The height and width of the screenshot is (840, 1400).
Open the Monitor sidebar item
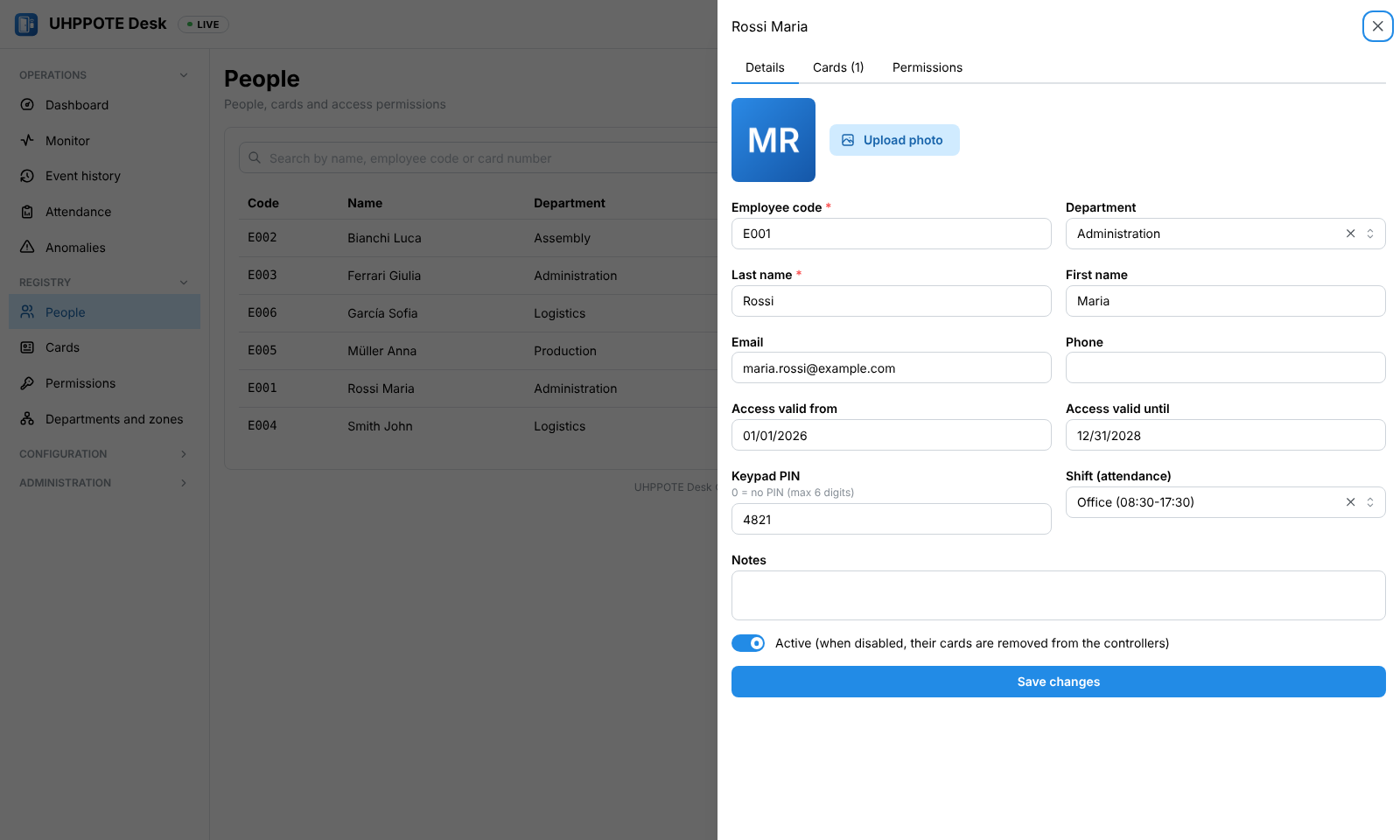pos(104,141)
